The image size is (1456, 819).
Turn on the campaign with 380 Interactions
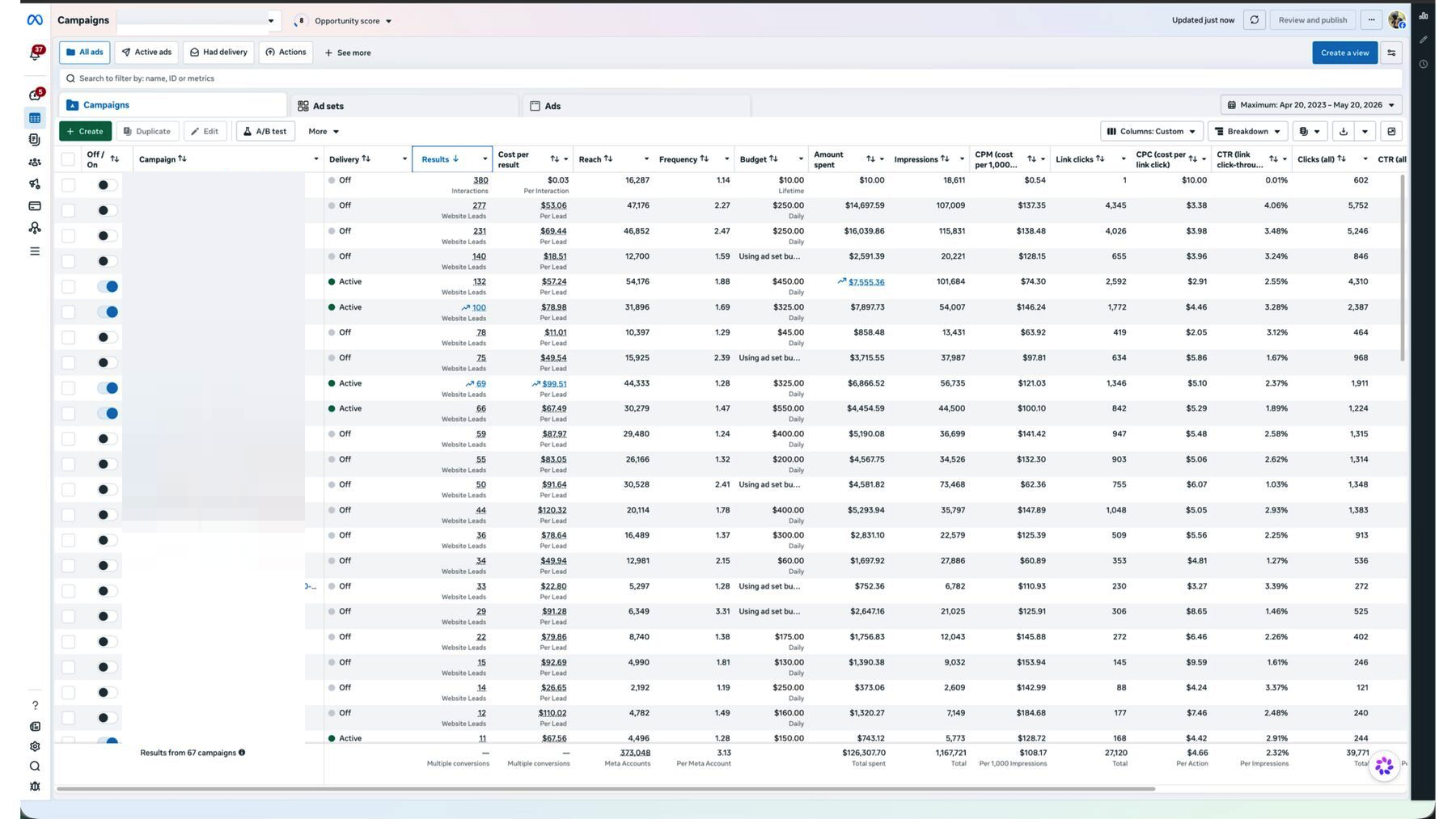pos(108,185)
